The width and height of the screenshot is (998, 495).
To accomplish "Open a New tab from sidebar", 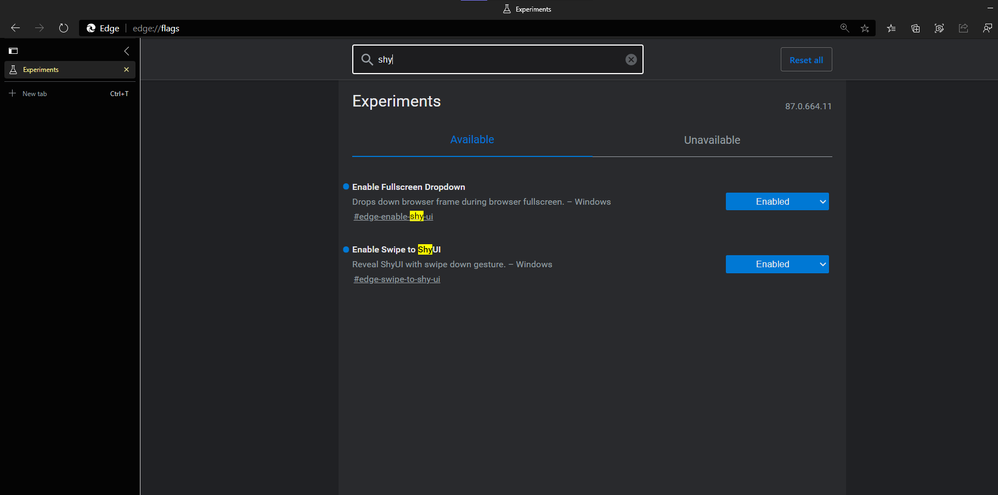I will click(69, 94).
